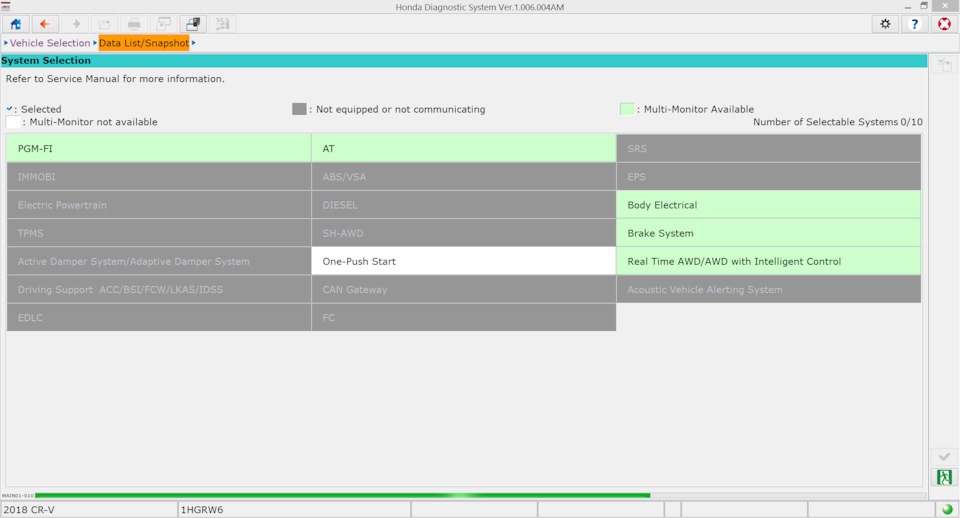This screenshot has width=960, height=518.
Task: Click 'Not equipped or not communicating' legend text
Action: coord(400,109)
